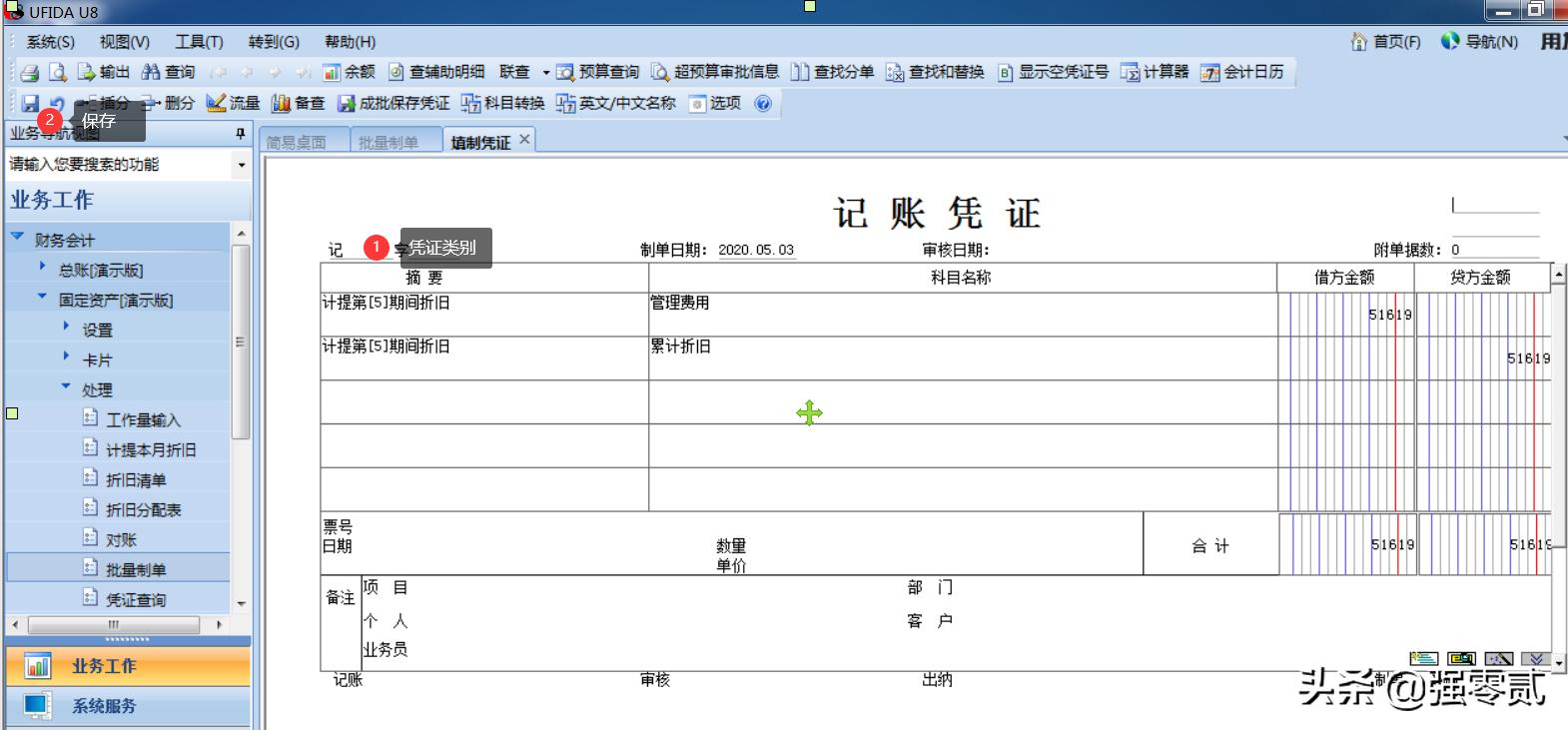Click the 附单据数 input field

(x=1494, y=250)
